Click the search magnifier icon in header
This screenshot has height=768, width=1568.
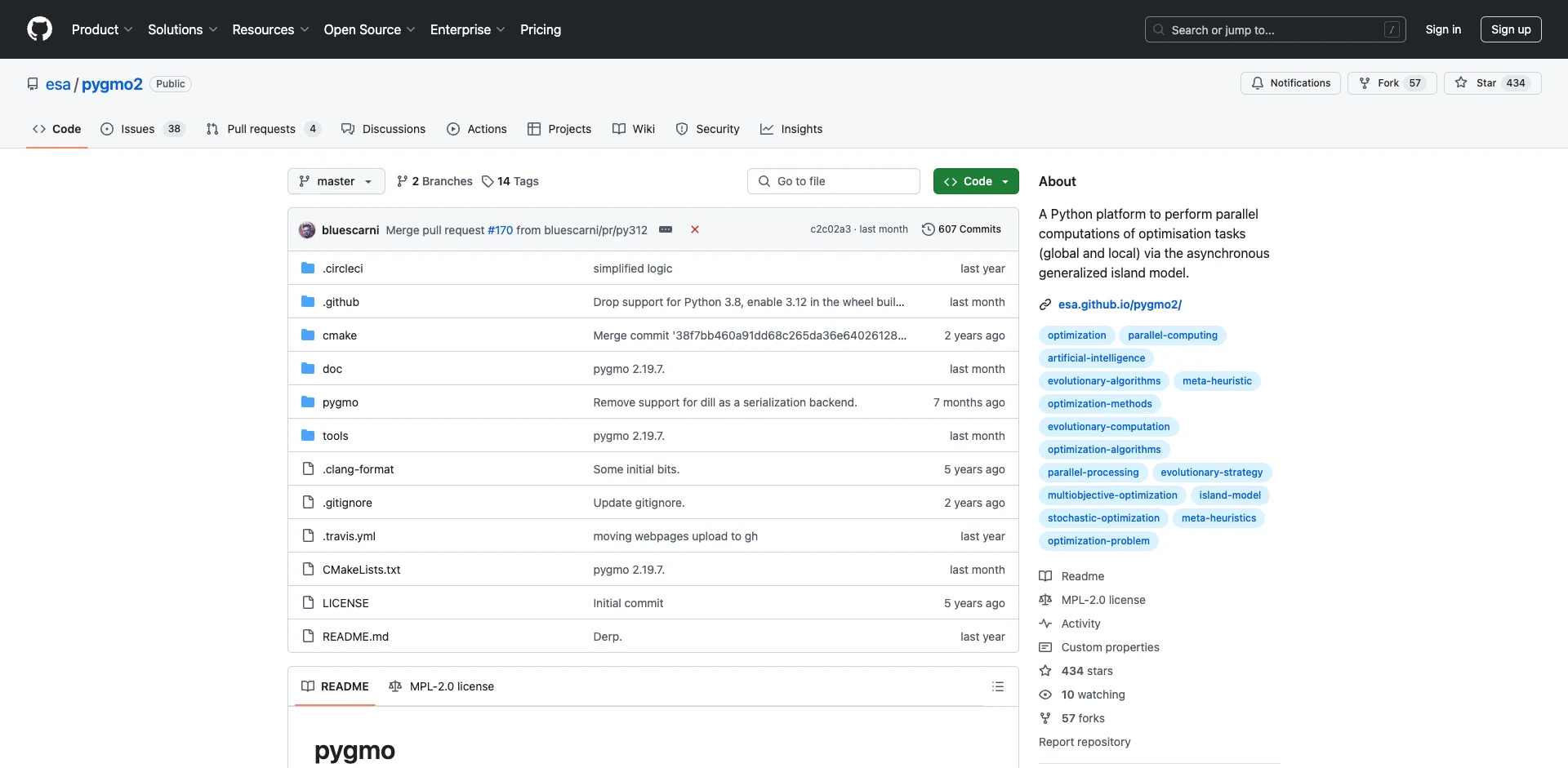click(1159, 29)
